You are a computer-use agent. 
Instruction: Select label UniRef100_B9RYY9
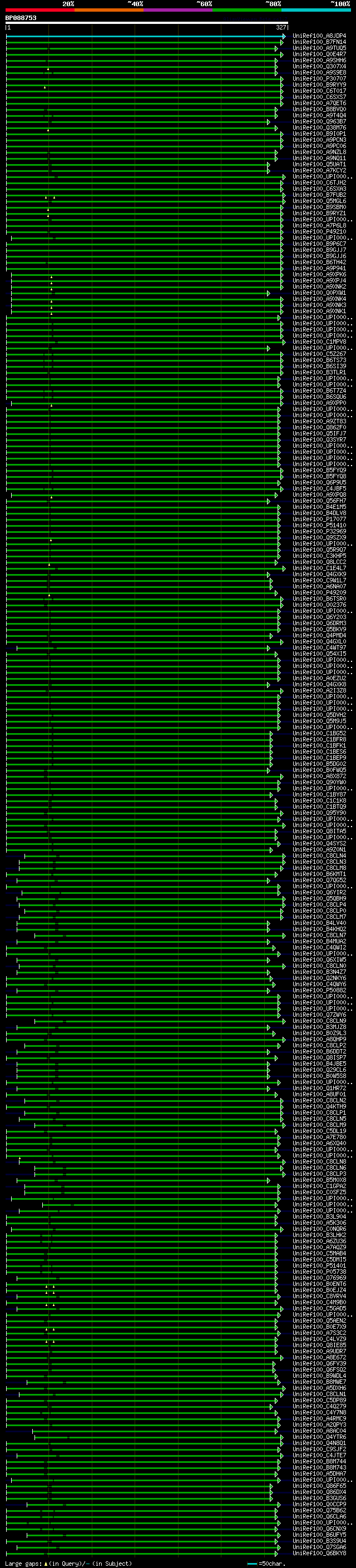pos(319,85)
